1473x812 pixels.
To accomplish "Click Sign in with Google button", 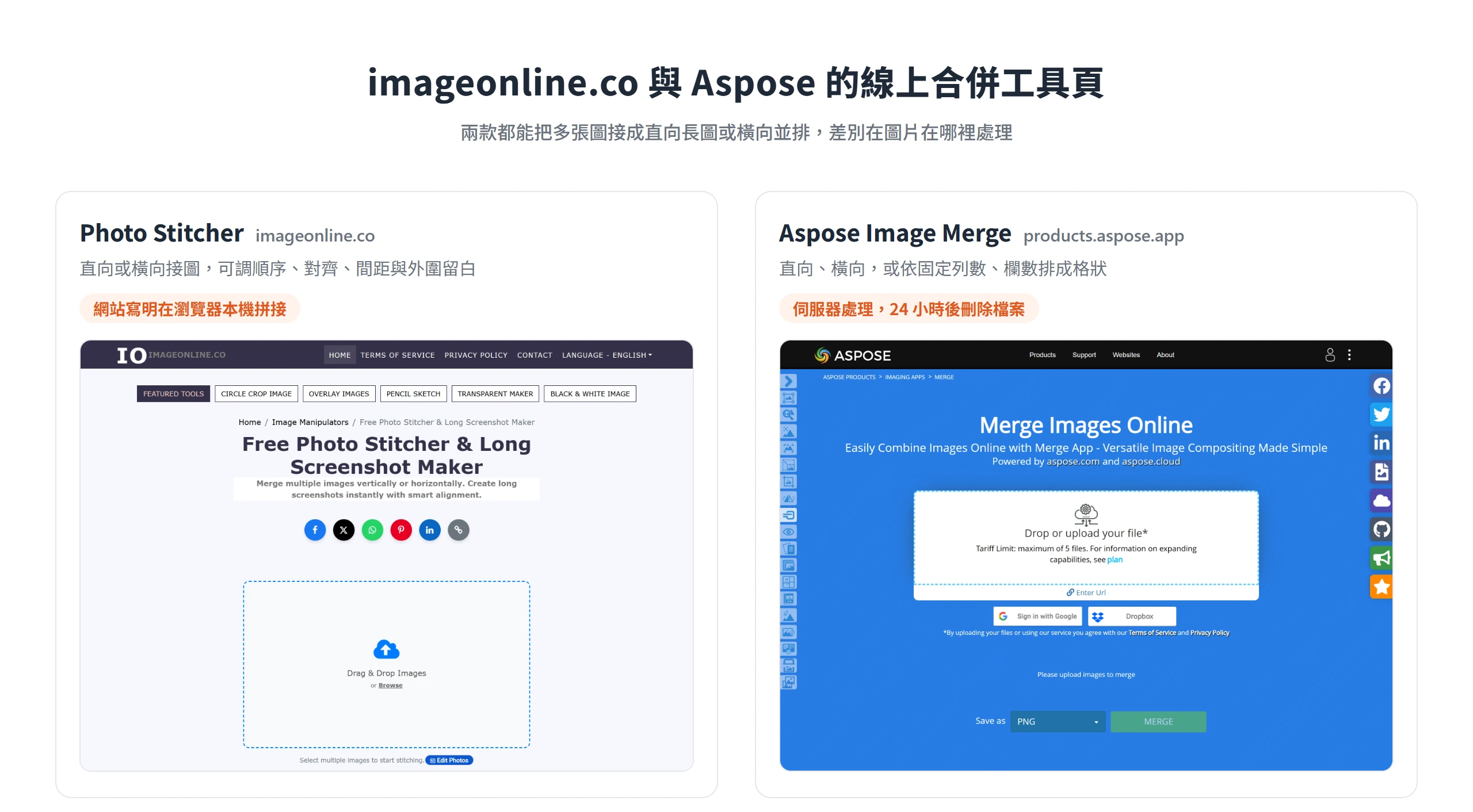I will pos(1037,616).
